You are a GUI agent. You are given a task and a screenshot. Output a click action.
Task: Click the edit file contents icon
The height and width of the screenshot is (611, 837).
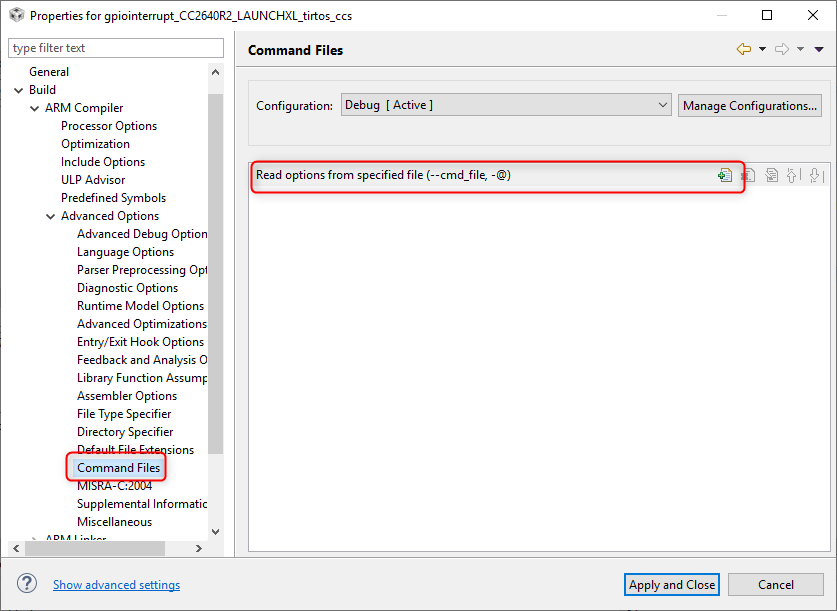pyautogui.click(x=772, y=175)
